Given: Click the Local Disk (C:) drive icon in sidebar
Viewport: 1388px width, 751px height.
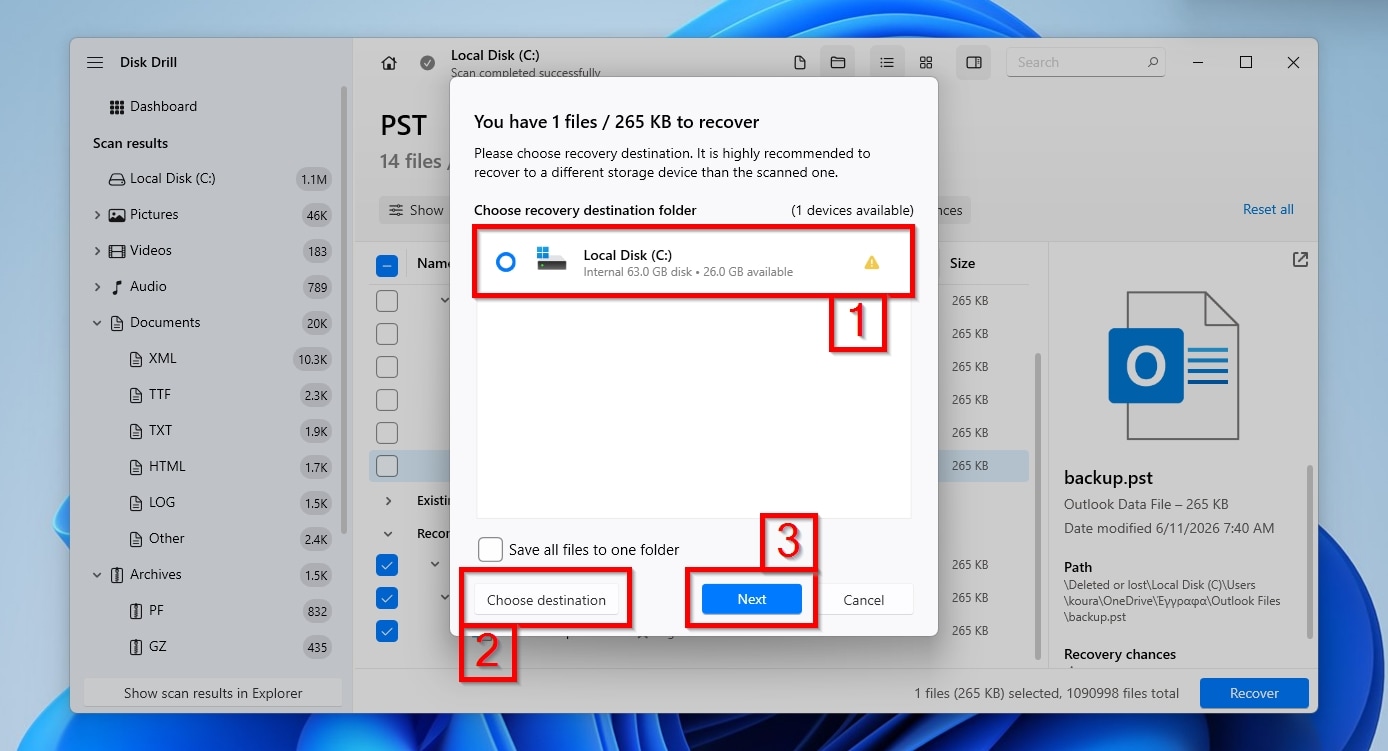Looking at the screenshot, I should [x=116, y=179].
